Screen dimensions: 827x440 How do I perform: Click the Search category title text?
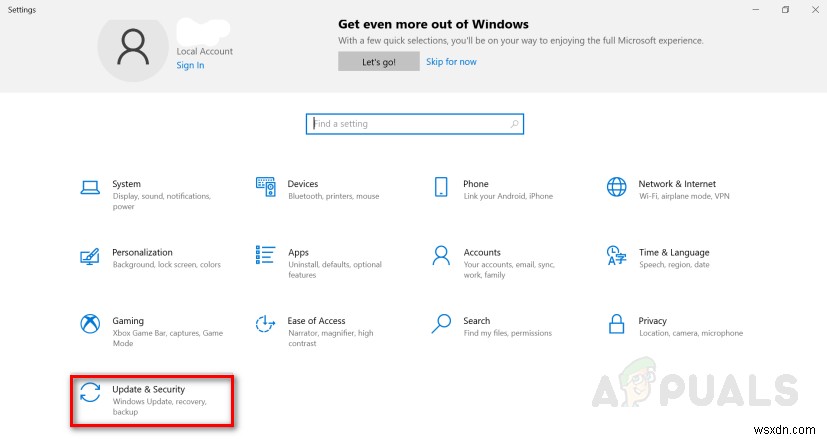click(x=477, y=321)
